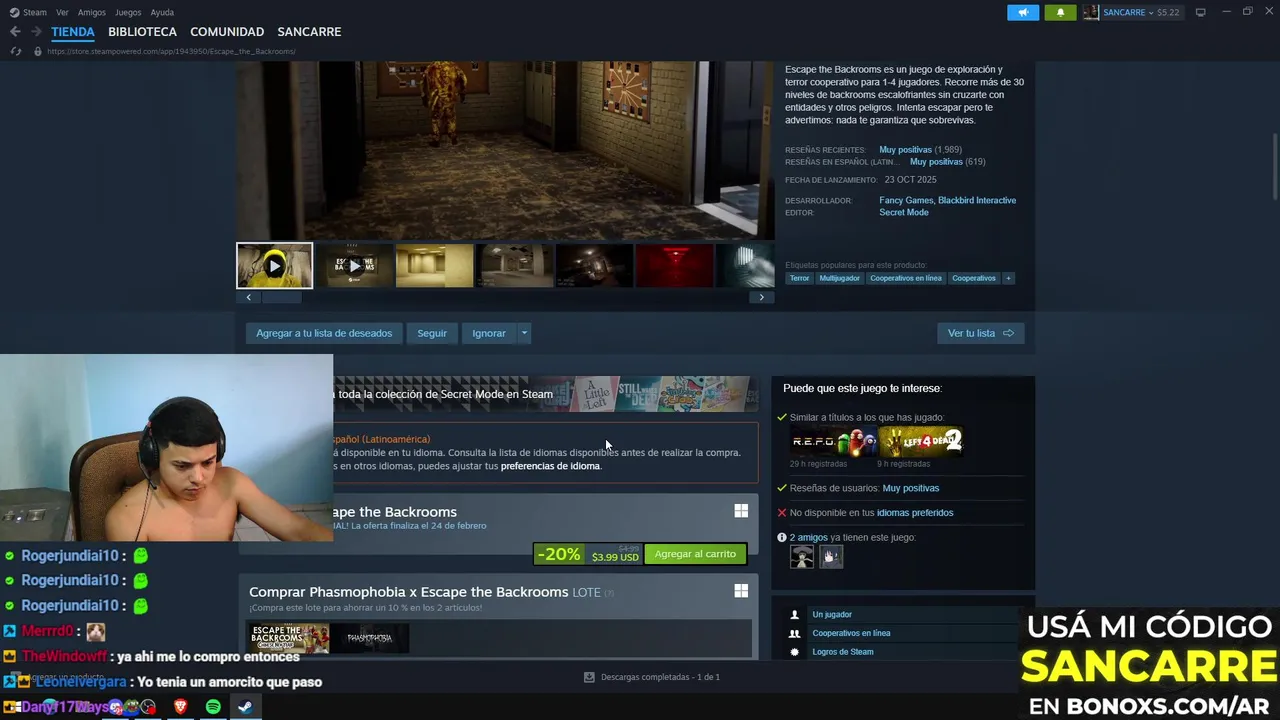The width and height of the screenshot is (1280, 720).
Task: Open the R.E.P.O. similar game thumbnail
Action: pyautogui.click(x=834, y=441)
